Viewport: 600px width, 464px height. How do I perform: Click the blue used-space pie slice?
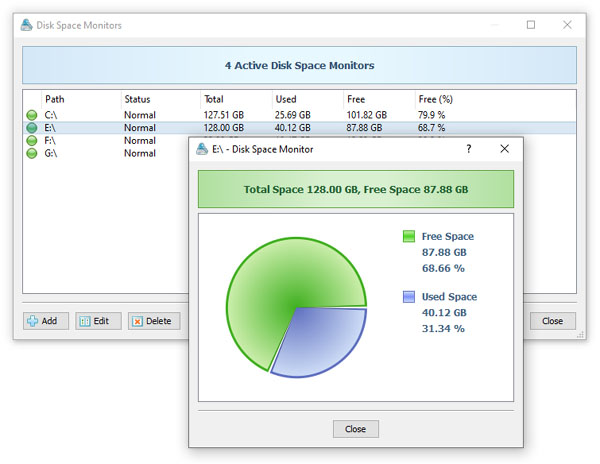click(321, 340)
